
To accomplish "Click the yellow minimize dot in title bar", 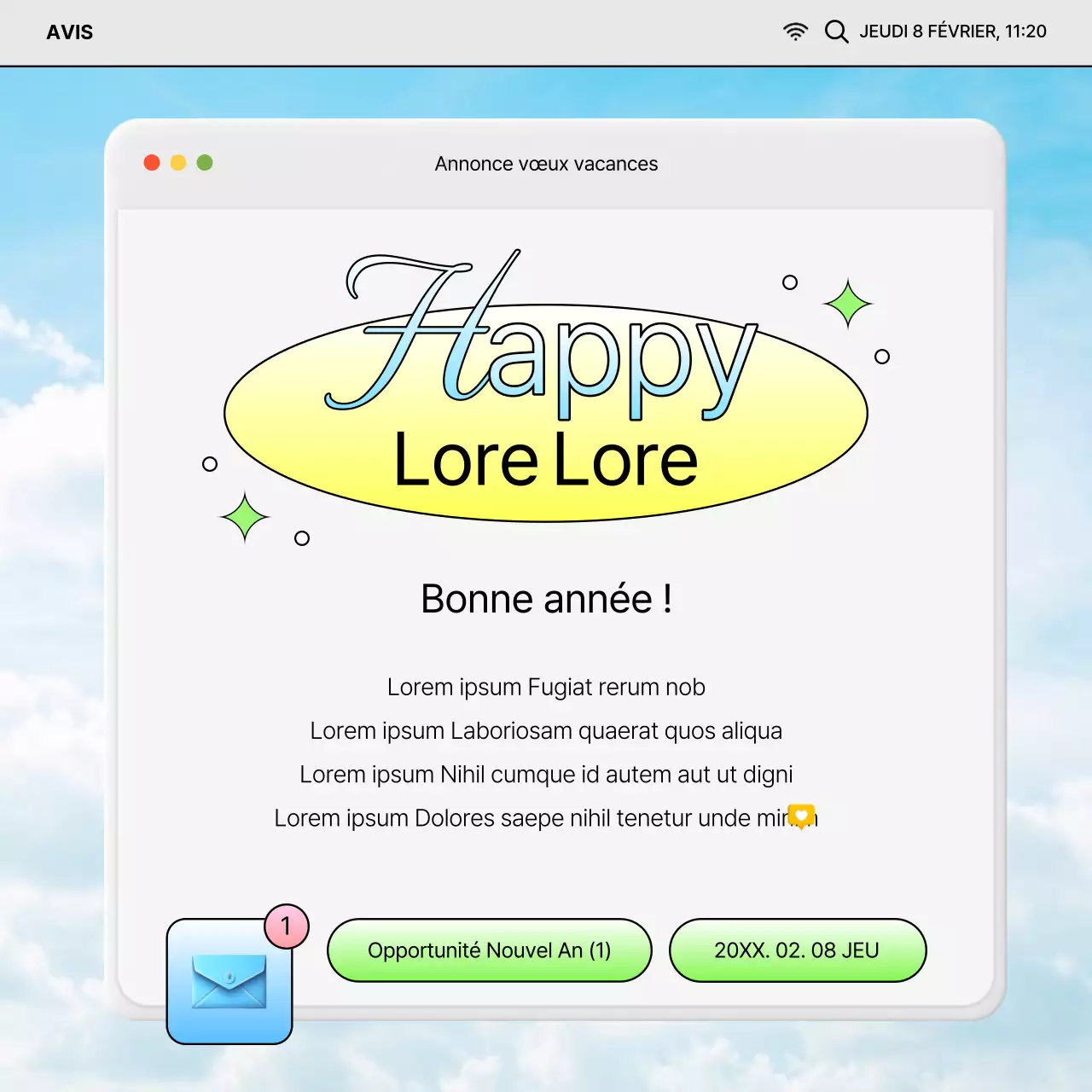I will [x=178, y=163].
